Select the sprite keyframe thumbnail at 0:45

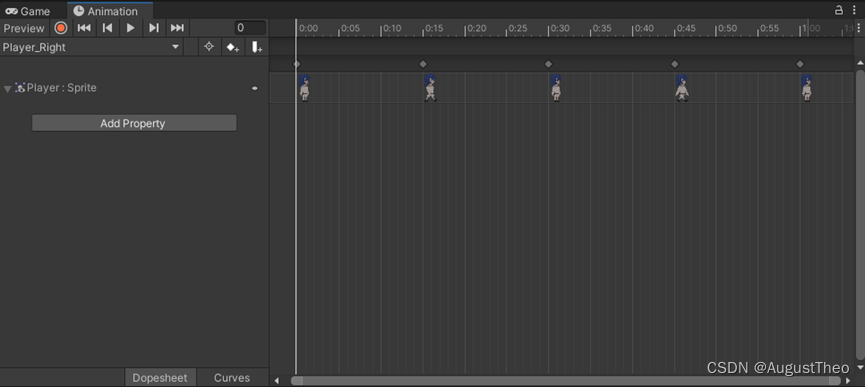(682, 88)
